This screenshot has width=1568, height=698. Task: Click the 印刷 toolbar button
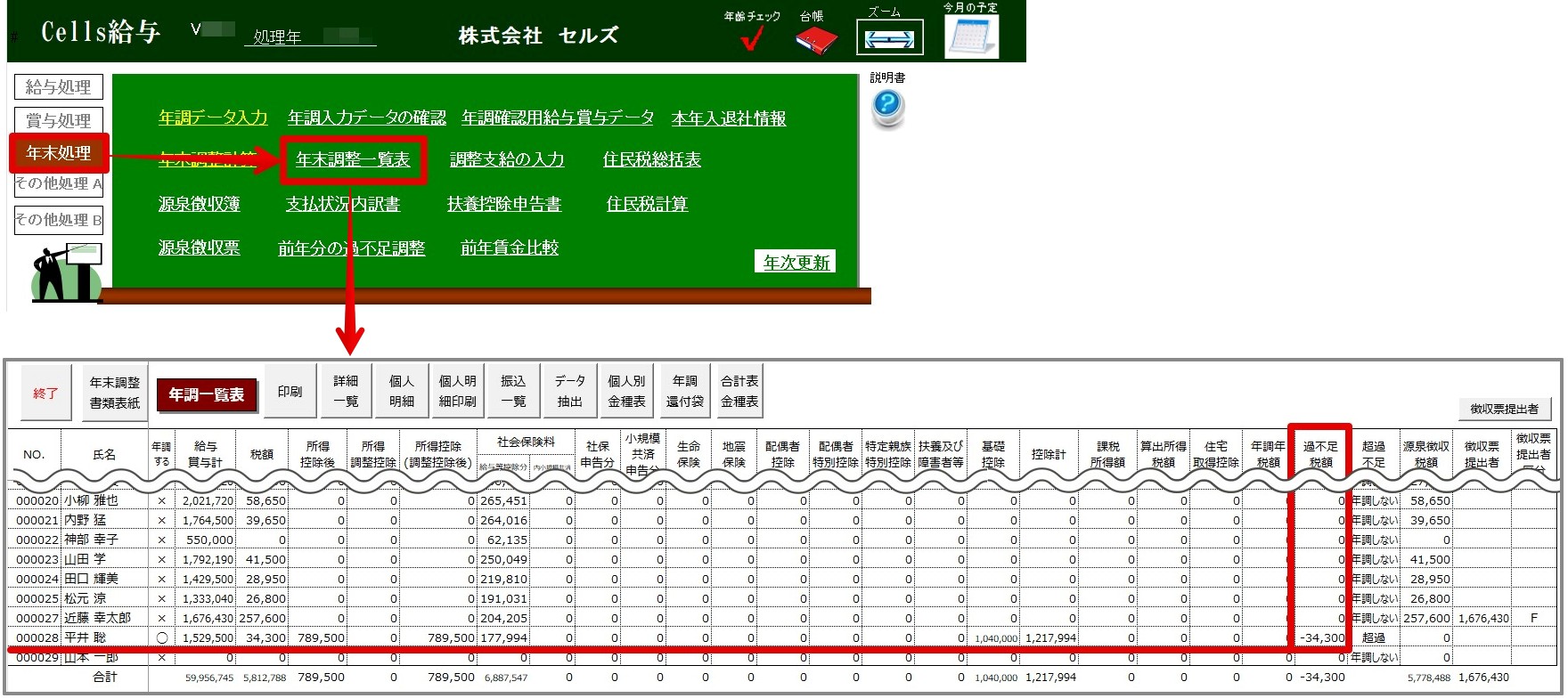[290, 391]
